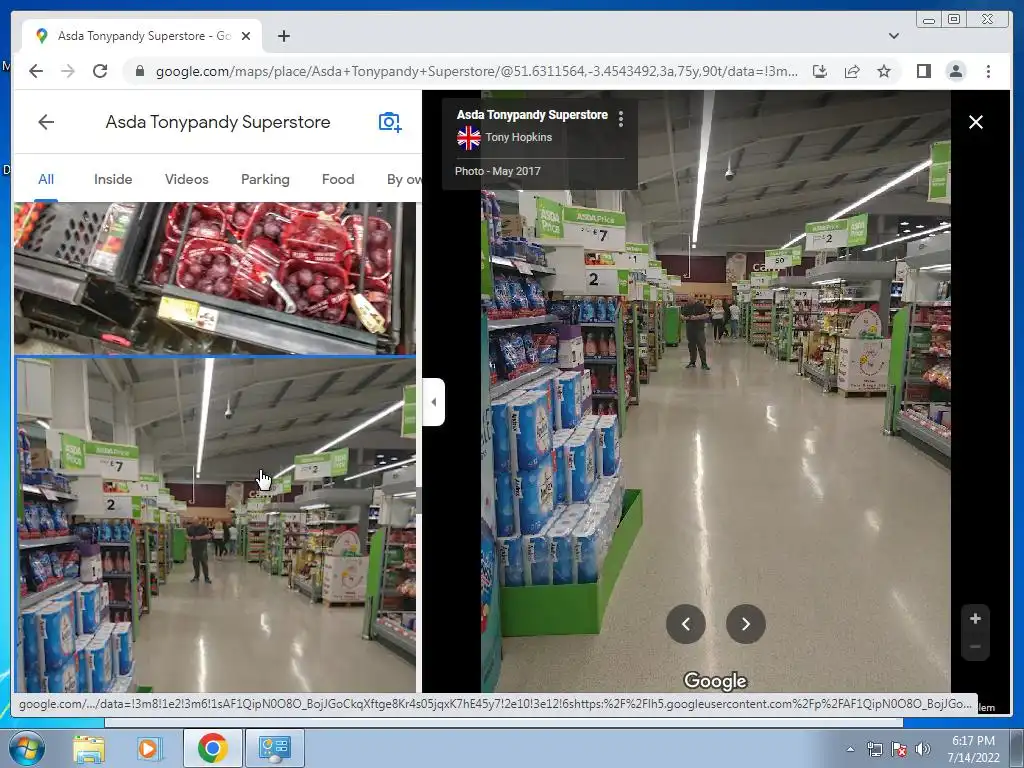Viewport: 1024px width, 768px height.
Task: Select the Asda Tonypandy Superstore browser tab
Action: click(142, 36)
